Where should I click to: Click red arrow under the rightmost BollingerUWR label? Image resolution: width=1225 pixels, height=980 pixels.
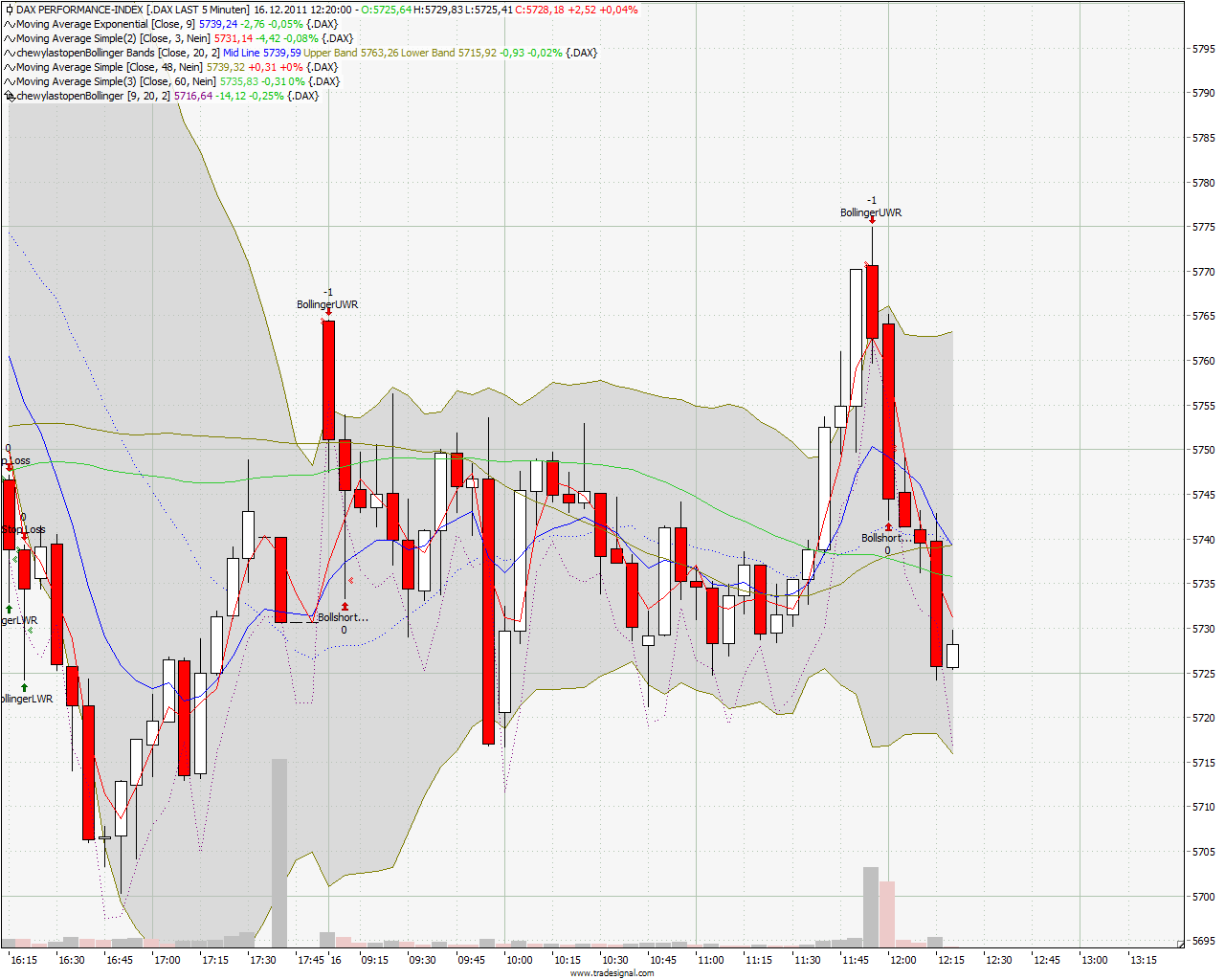(x=872, y=221)
